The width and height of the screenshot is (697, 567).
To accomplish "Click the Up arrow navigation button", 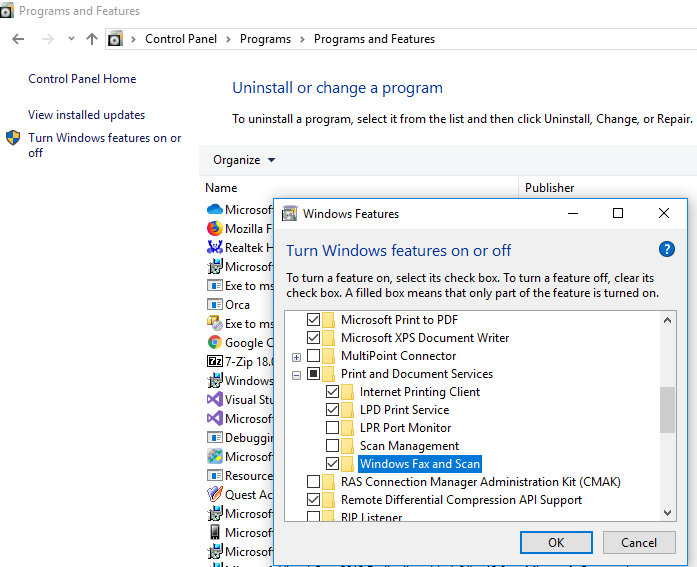I will [x=92, y=39].
